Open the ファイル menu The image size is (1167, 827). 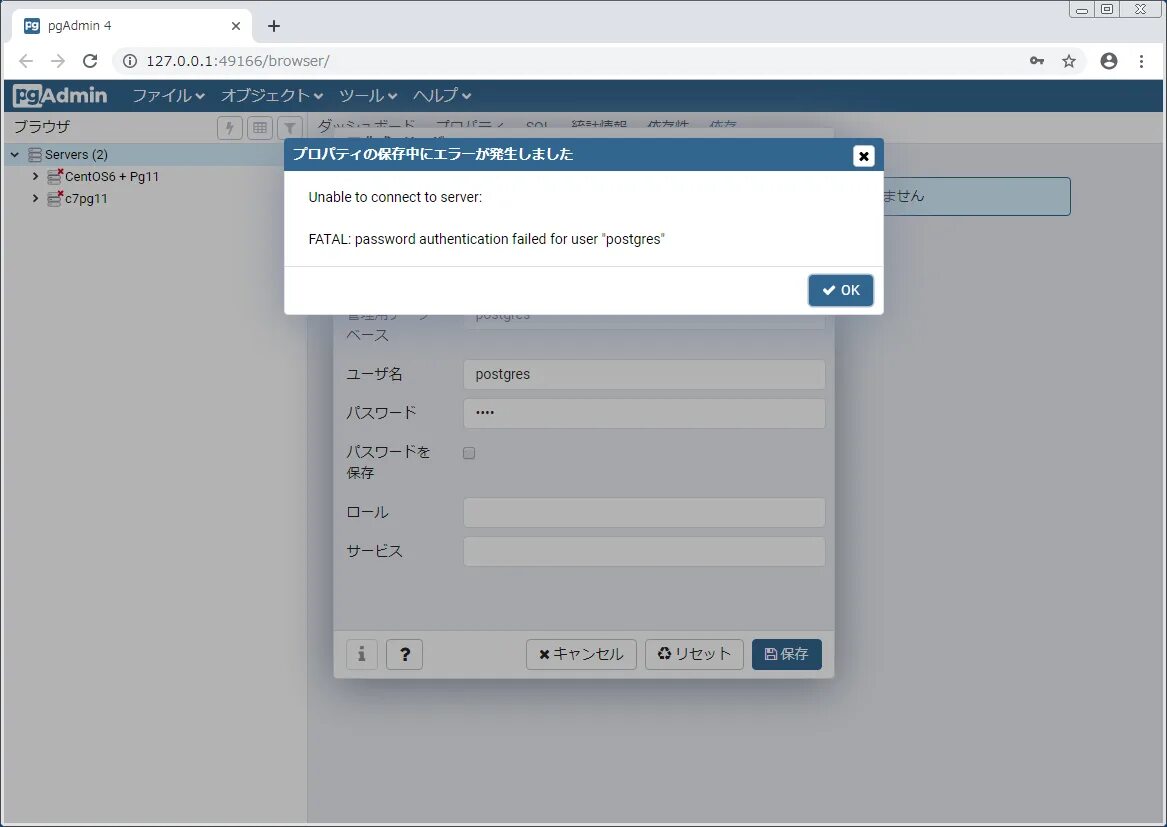tap(168, 95)
